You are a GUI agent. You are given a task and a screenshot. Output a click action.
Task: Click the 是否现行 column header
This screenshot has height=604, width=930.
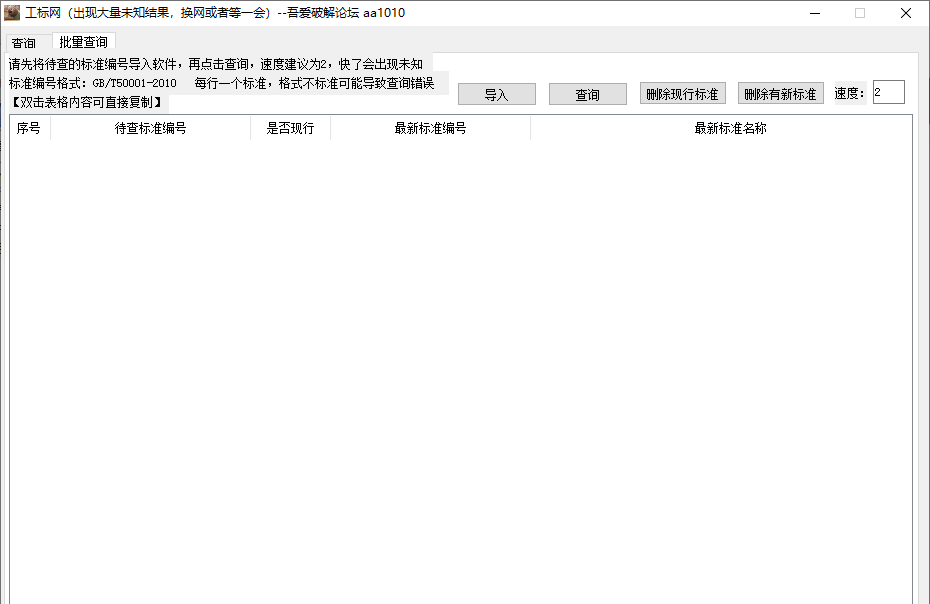pyautogui.click(x=291, y=128)
